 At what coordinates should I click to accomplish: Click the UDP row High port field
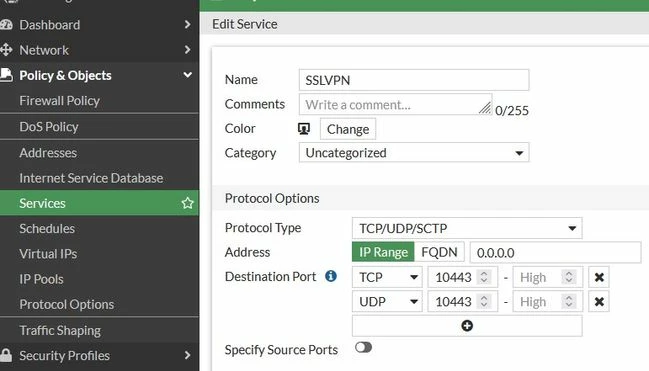point(548,302)
